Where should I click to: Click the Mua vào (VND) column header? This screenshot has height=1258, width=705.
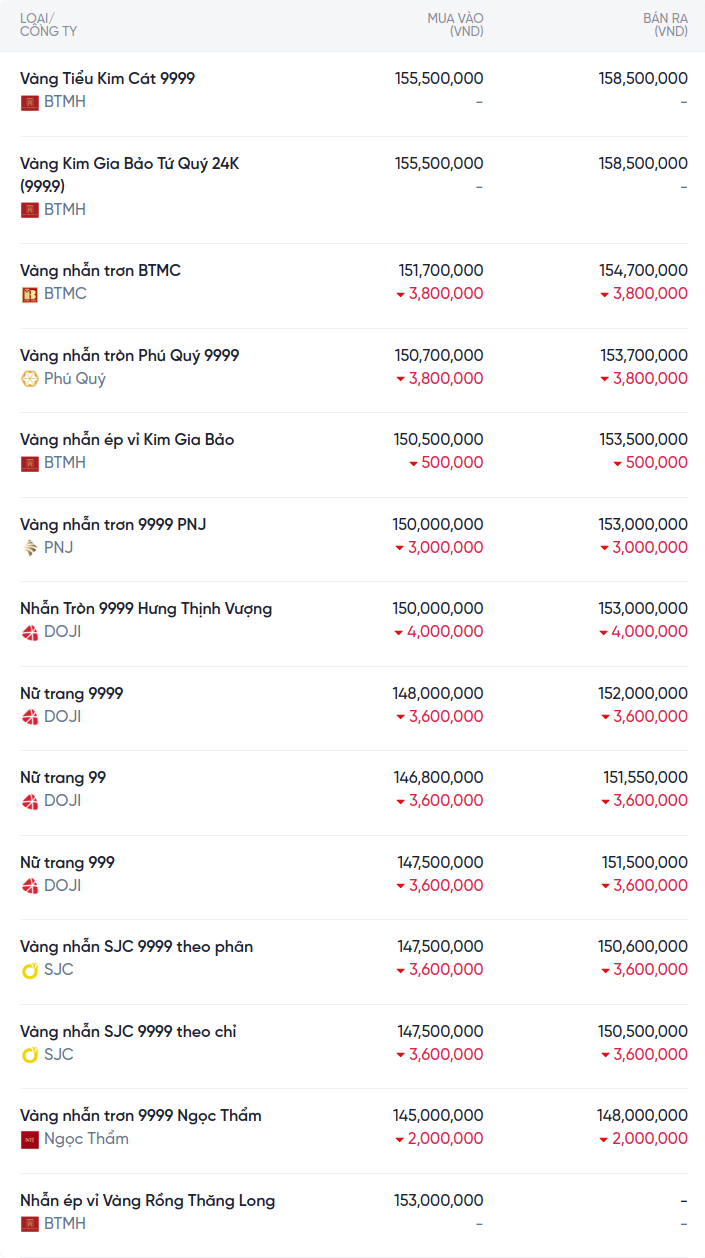point(455,25)
